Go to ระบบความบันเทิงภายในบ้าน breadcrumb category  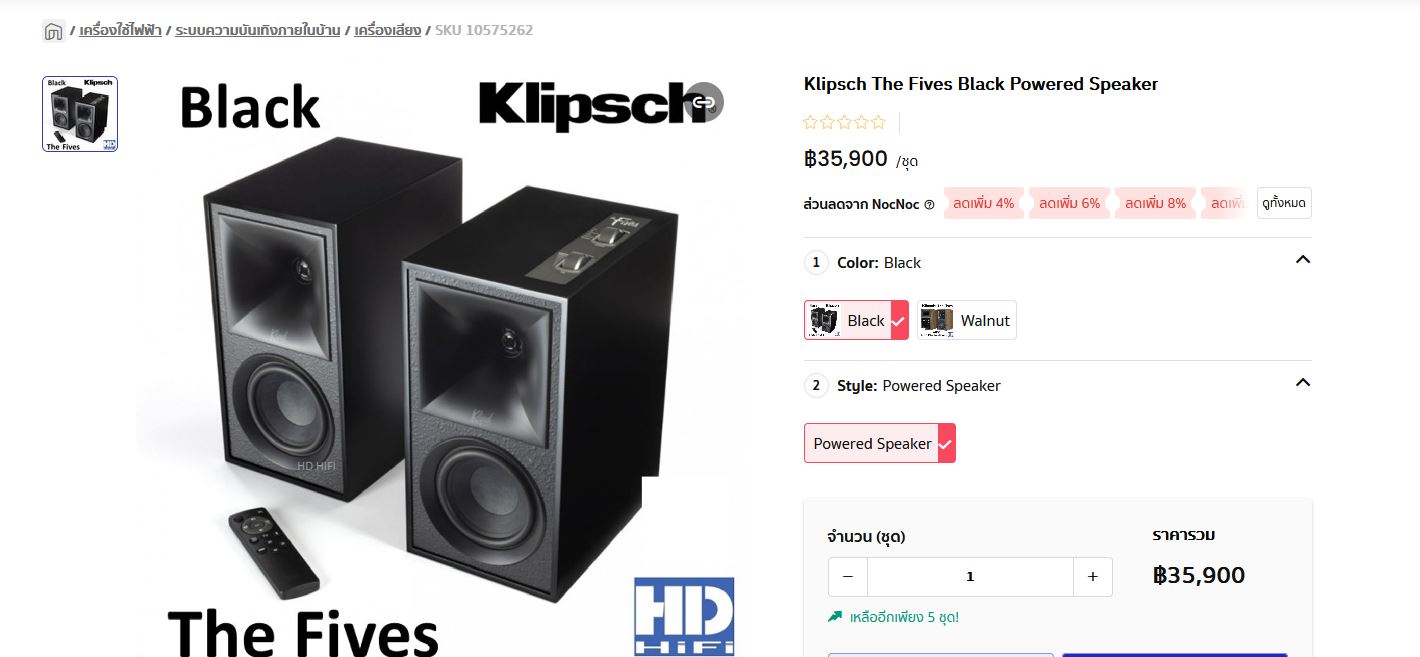(258, 31)
